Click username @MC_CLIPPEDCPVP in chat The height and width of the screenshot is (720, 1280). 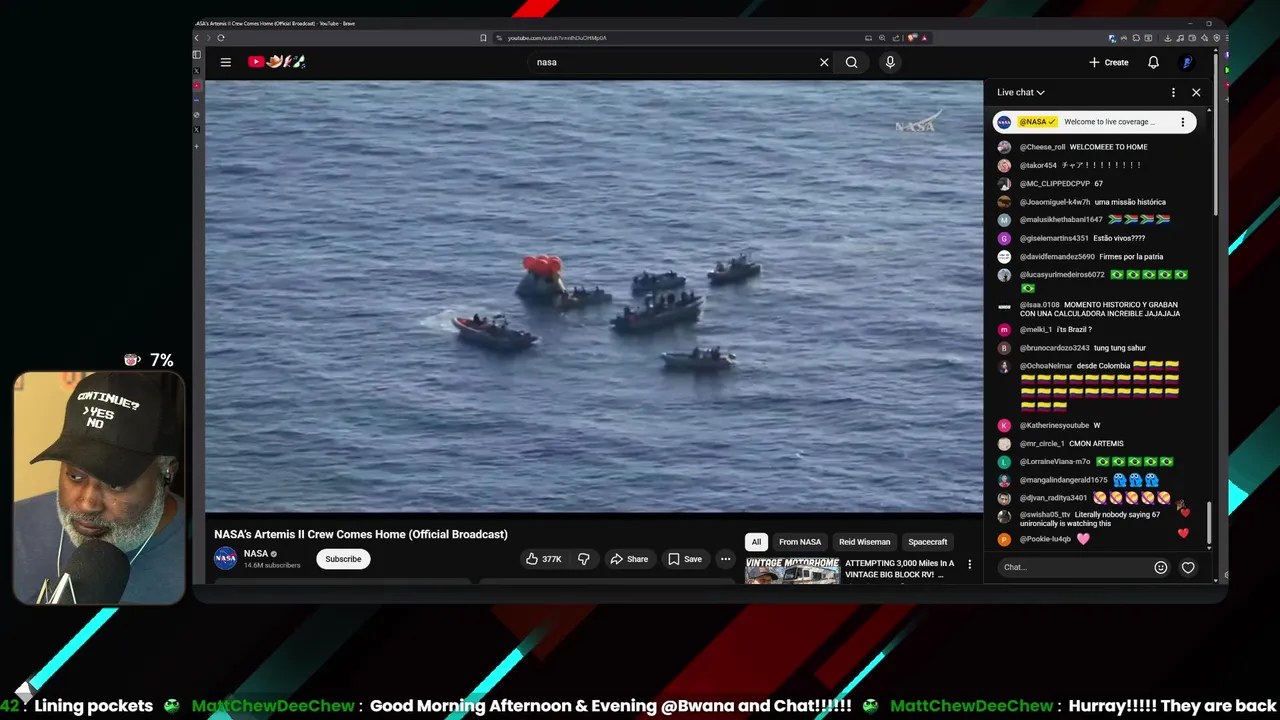[1054, 183]
